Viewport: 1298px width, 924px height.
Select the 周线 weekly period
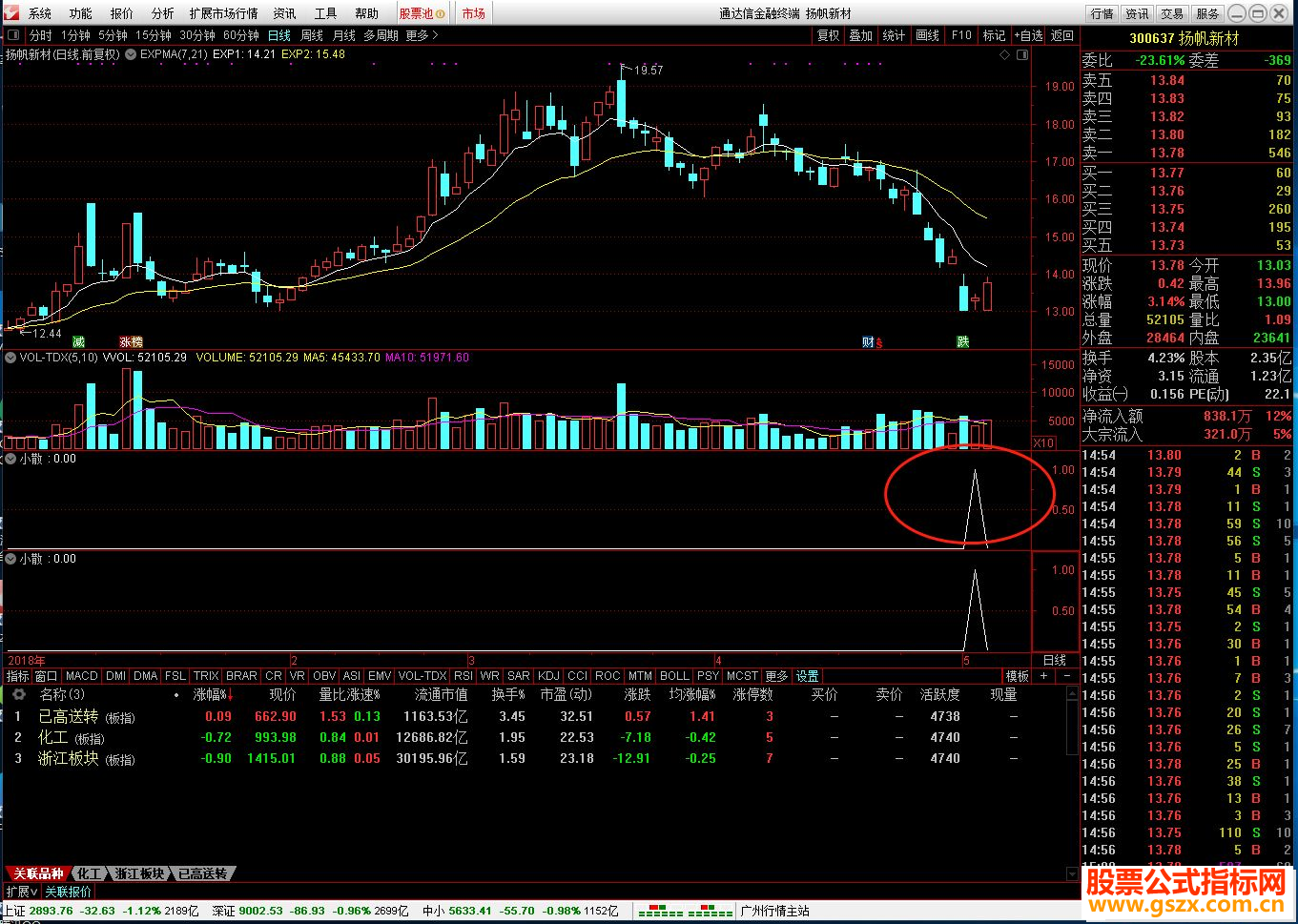312,35
